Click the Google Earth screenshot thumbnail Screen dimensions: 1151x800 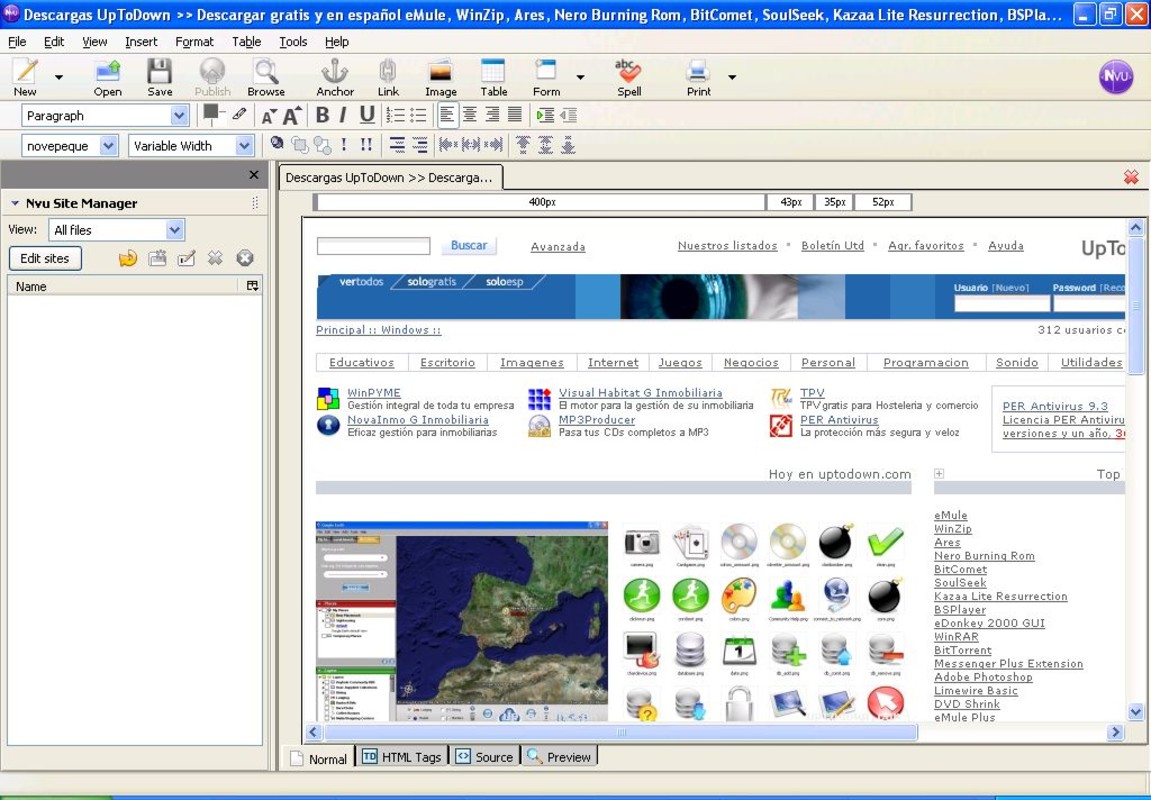tap(462, 622)
